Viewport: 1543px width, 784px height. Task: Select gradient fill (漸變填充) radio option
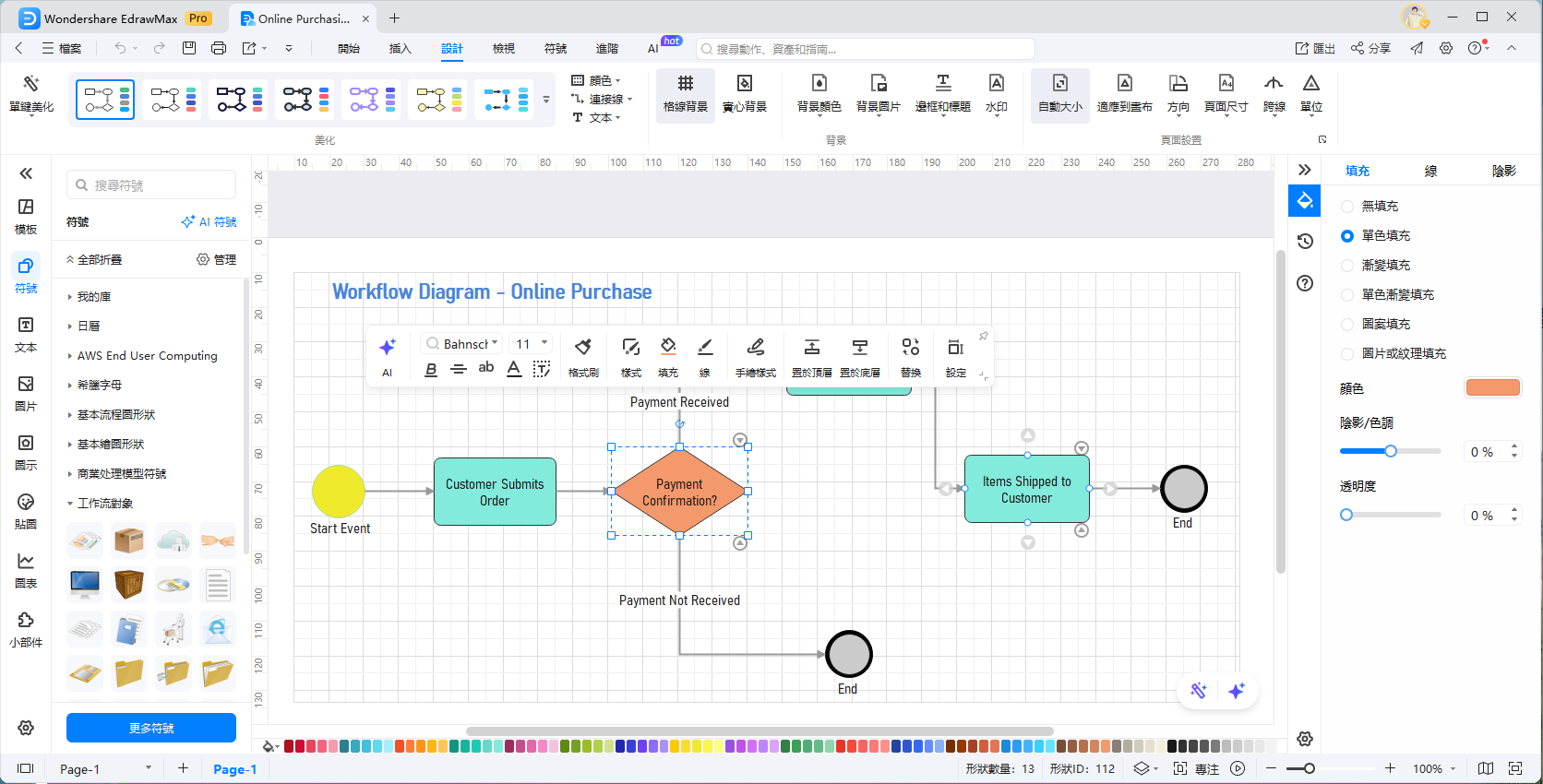pyautogui.click(x=1347, y=266)
